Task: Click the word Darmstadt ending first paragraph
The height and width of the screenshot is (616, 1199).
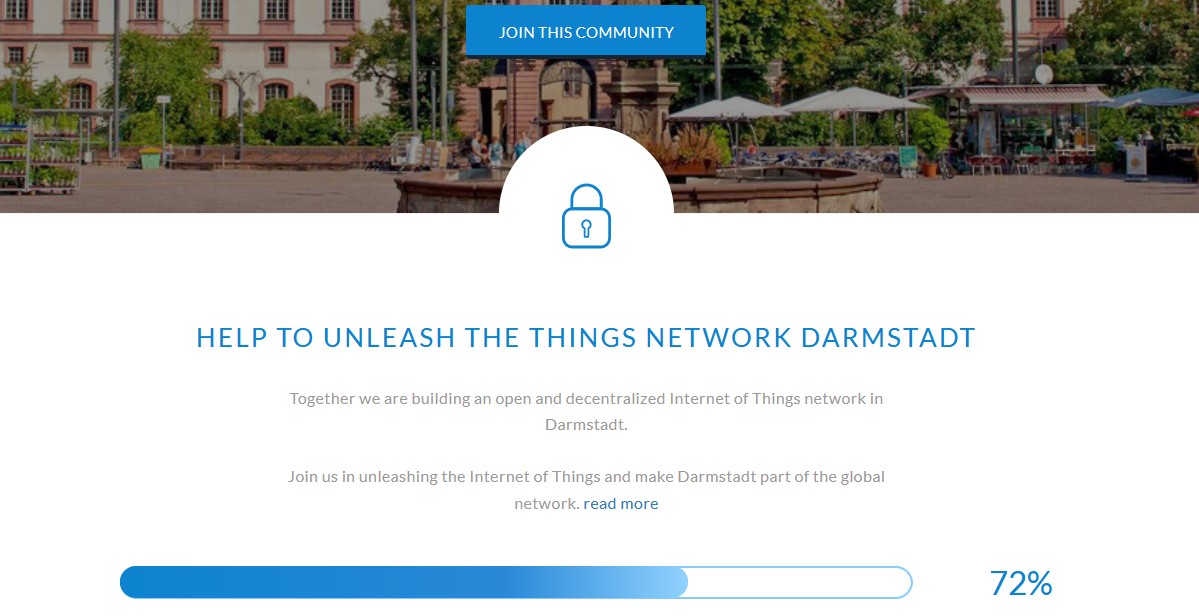Action: coord(586,425)
